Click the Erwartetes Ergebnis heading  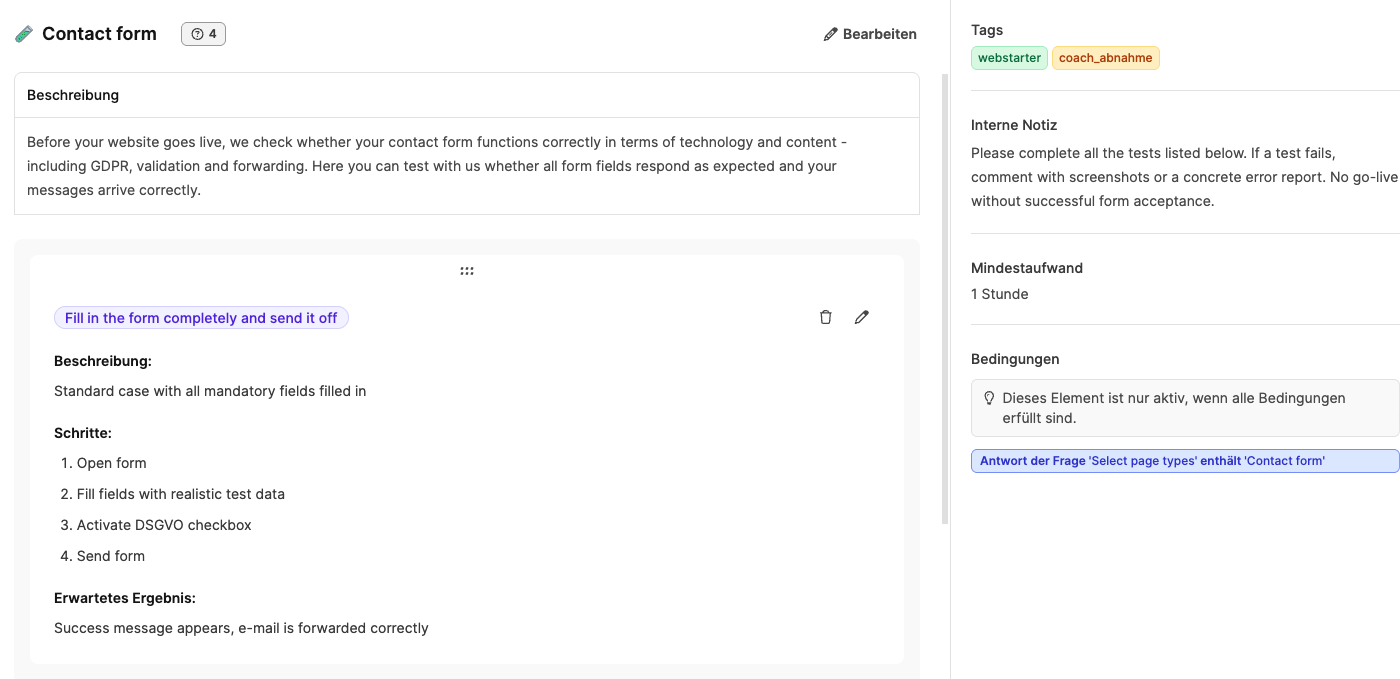coord(125,598)
